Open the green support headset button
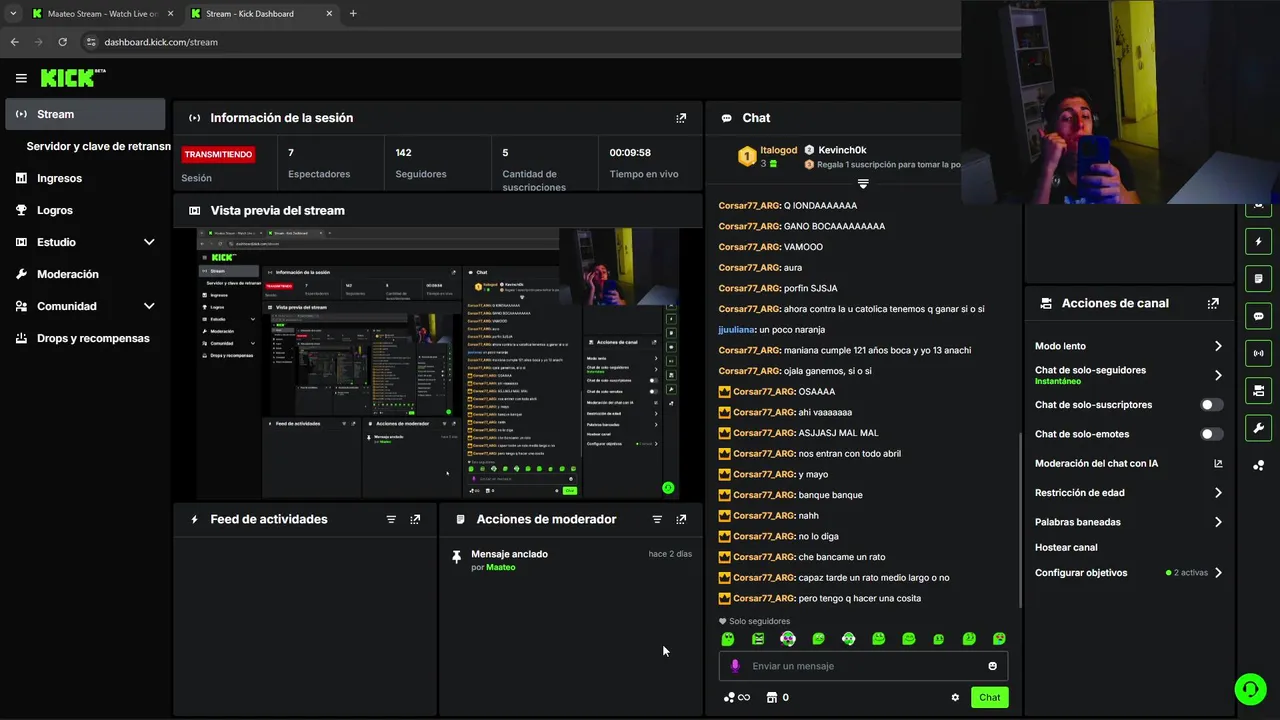This screenshot has height=720, width=1280. pos(1250,689)
